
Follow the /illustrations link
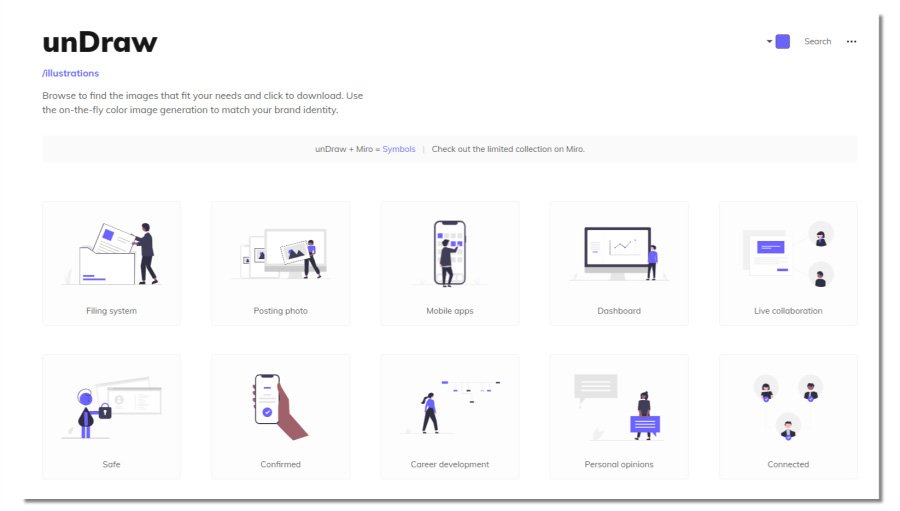pyautogui.click(x=71, y=73)
